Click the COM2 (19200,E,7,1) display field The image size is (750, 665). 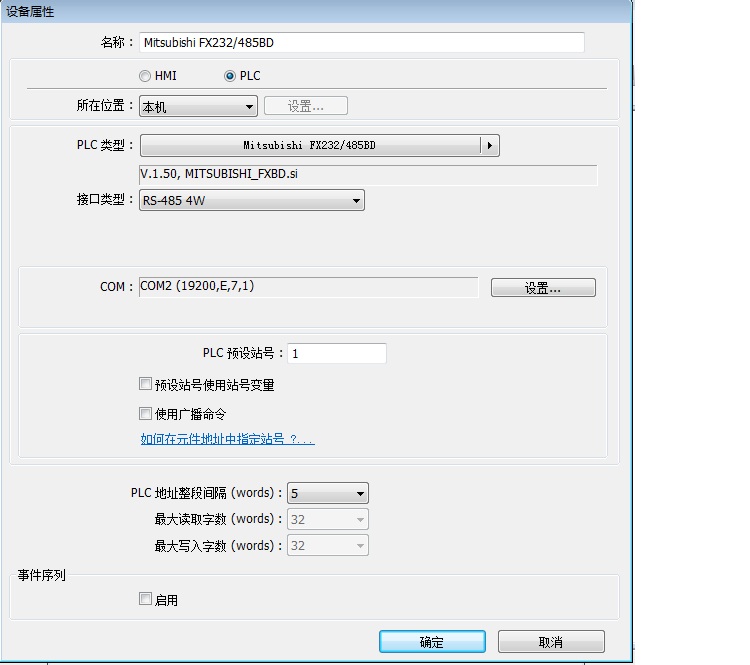click(308, 287)
